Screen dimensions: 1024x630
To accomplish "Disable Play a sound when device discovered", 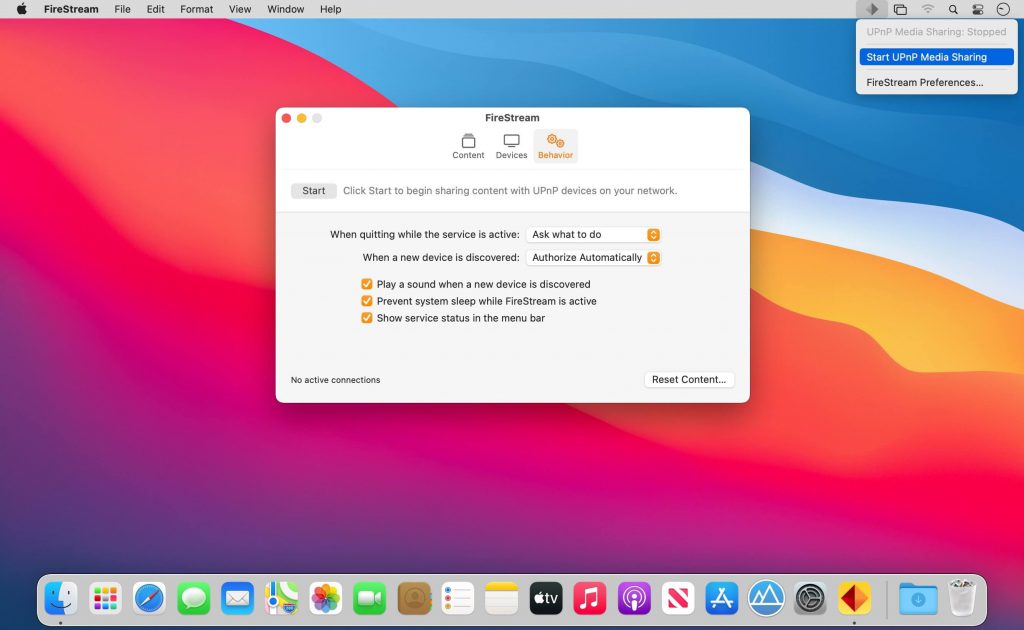I will [367, 284].
